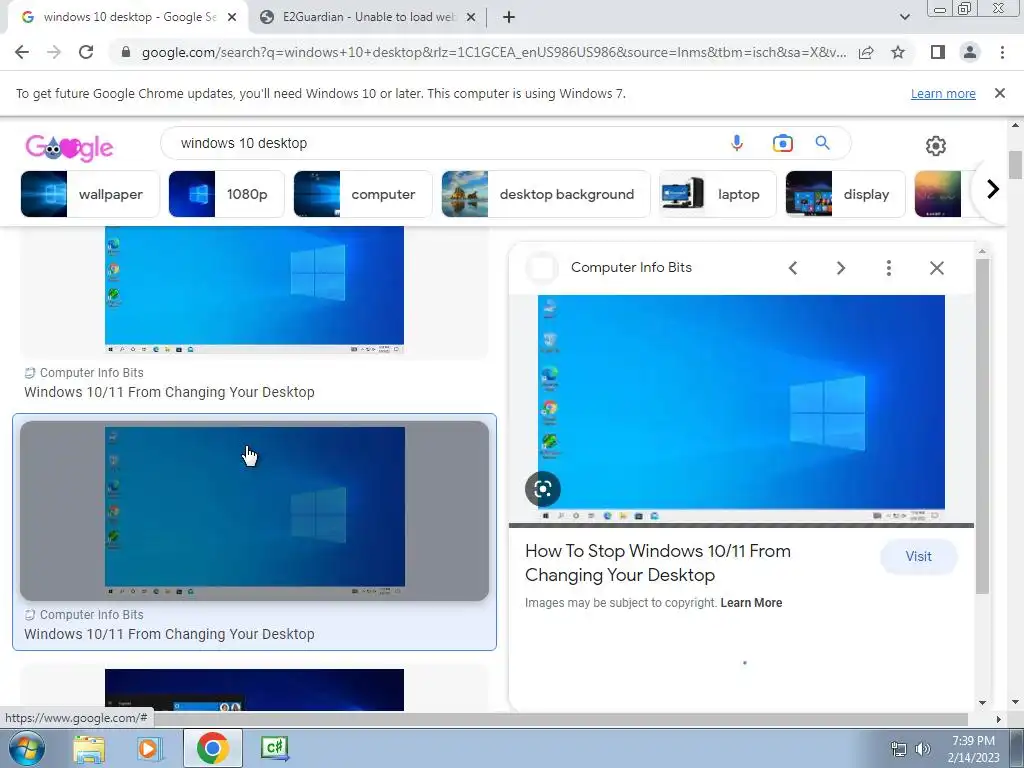
Task: Open preview panel more options menu
Action: point(888,268)
